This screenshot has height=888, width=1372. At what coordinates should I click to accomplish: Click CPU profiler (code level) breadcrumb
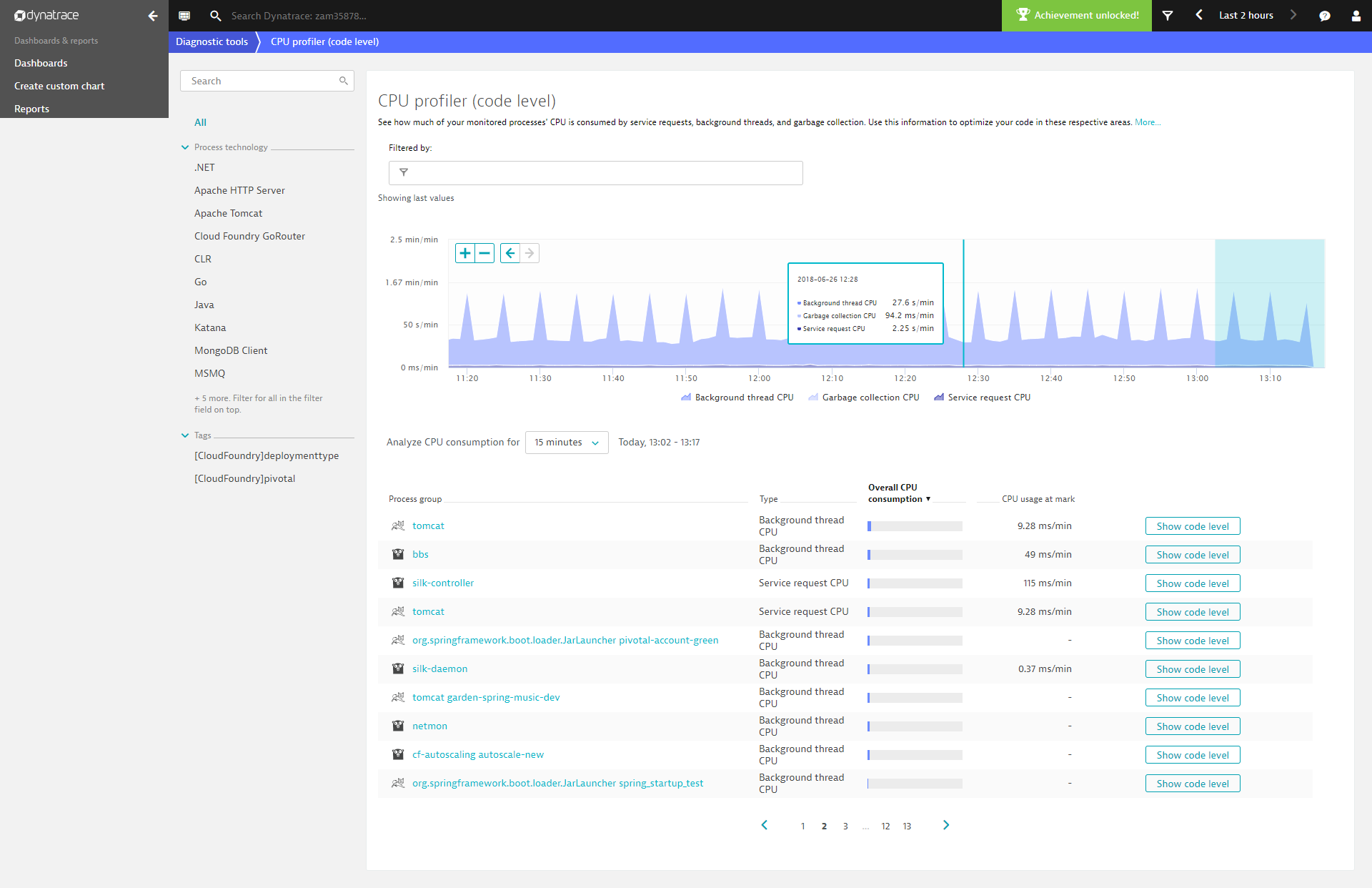point(324,41)
